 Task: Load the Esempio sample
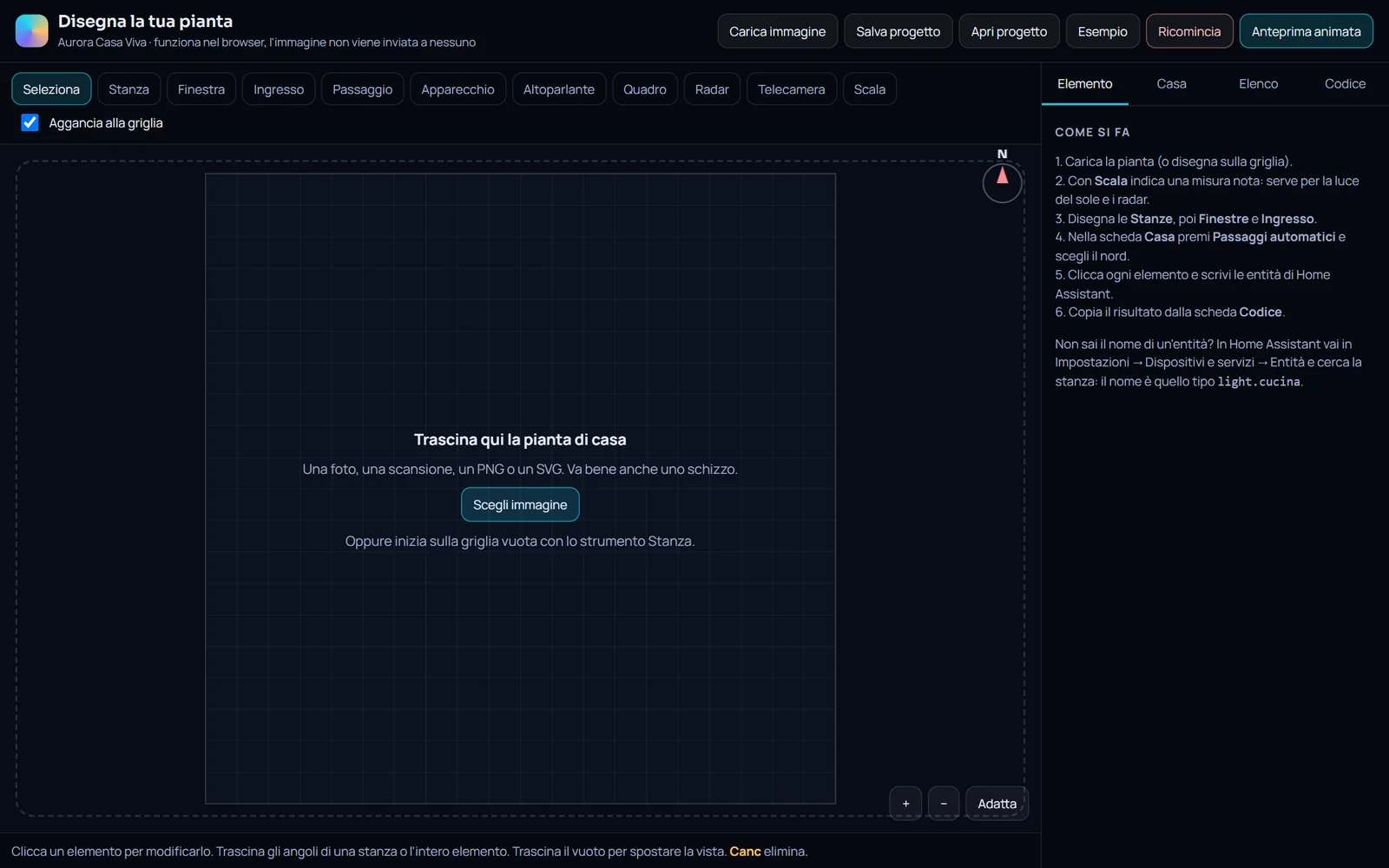[x=1103, y=31]
